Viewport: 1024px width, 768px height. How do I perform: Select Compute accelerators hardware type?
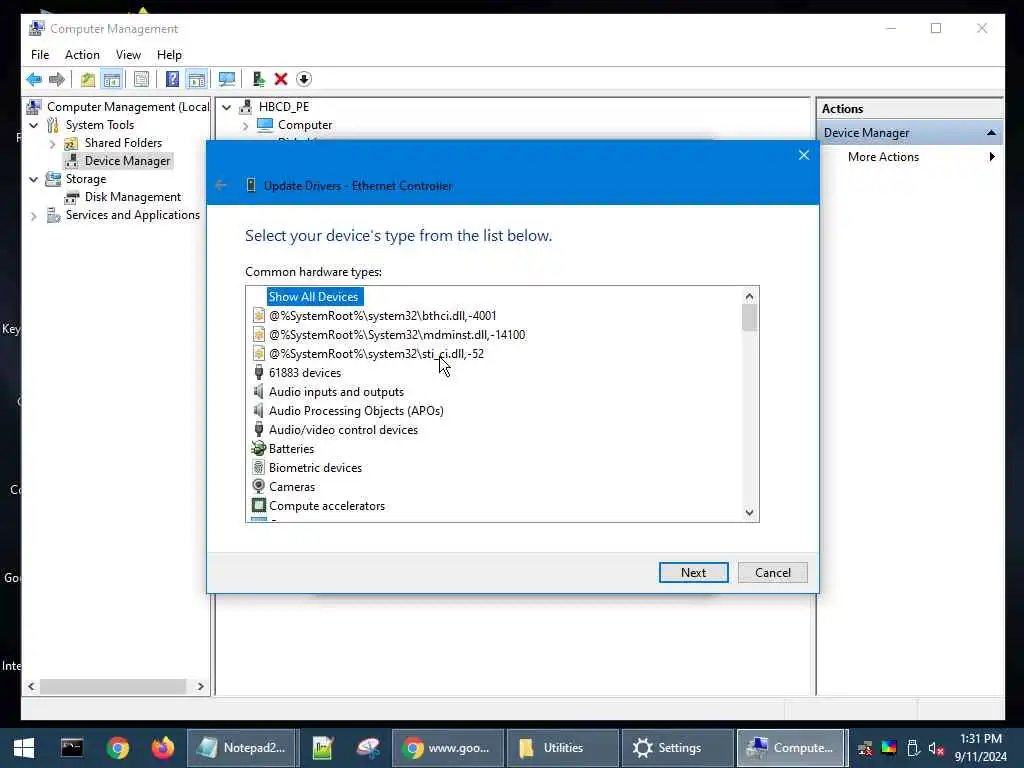point(327,506)
